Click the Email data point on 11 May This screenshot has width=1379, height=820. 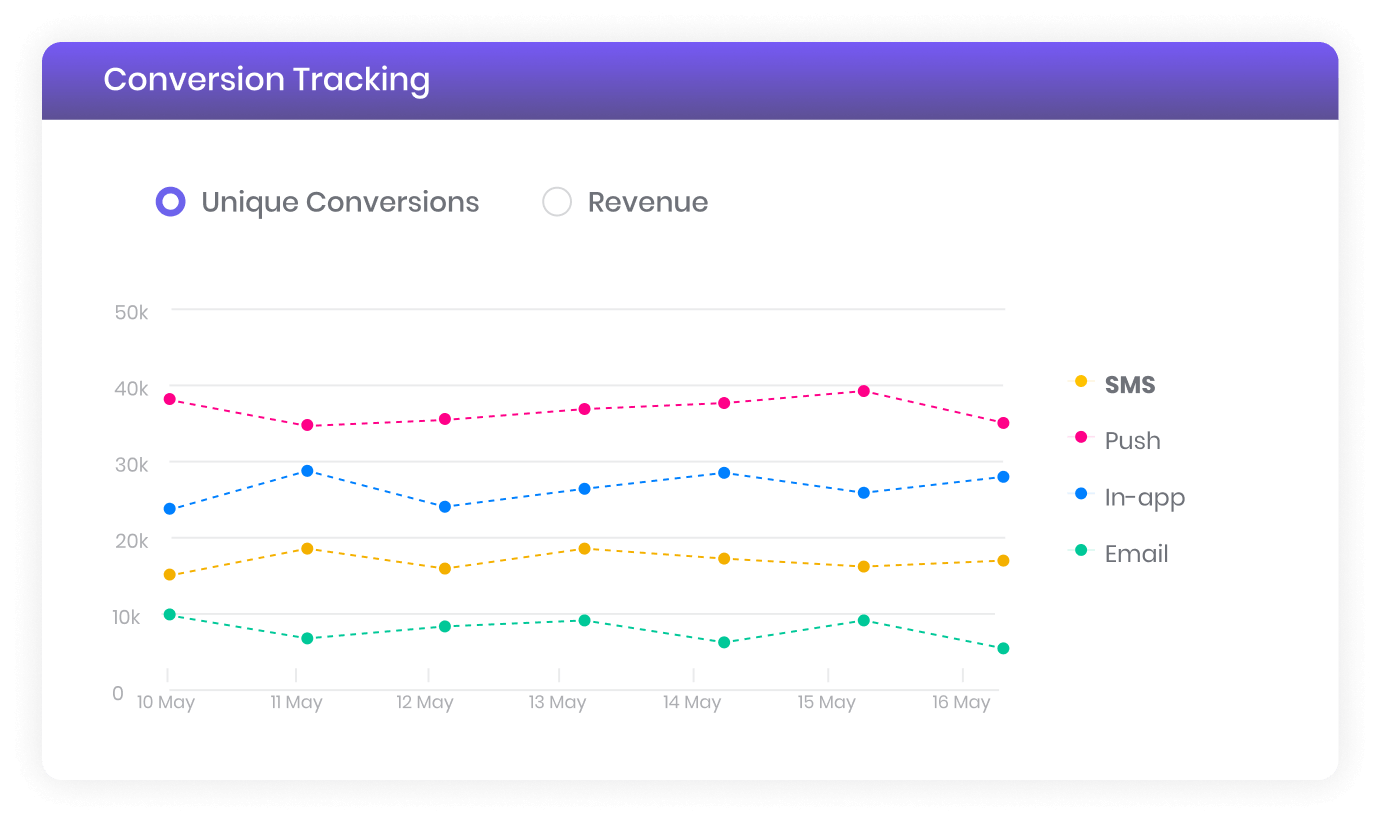[x=307, y=639]
